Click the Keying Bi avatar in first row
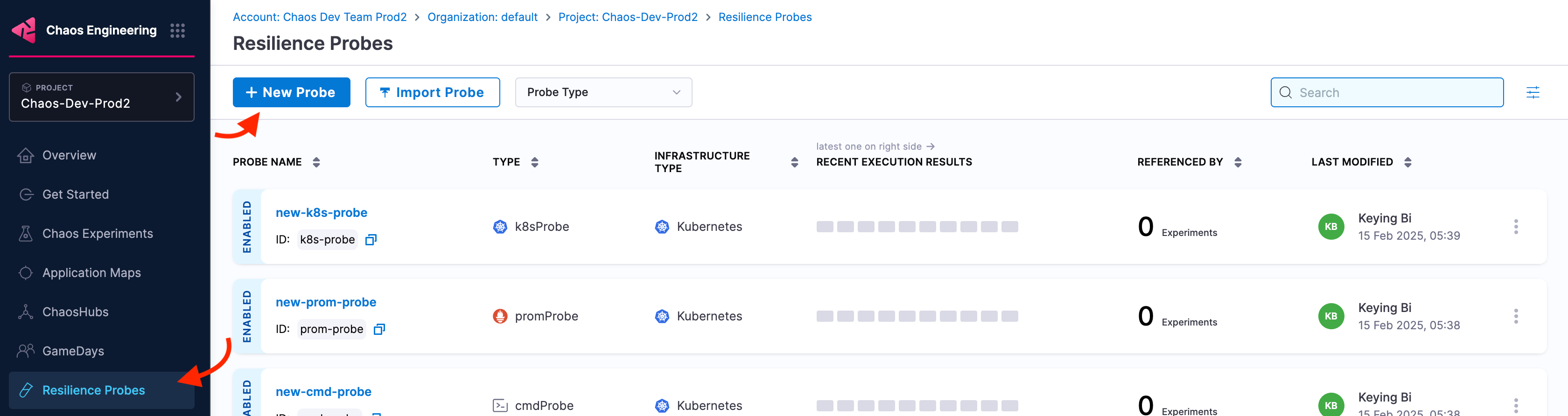Screen dimensions: 1568x416 (1330, 227)
